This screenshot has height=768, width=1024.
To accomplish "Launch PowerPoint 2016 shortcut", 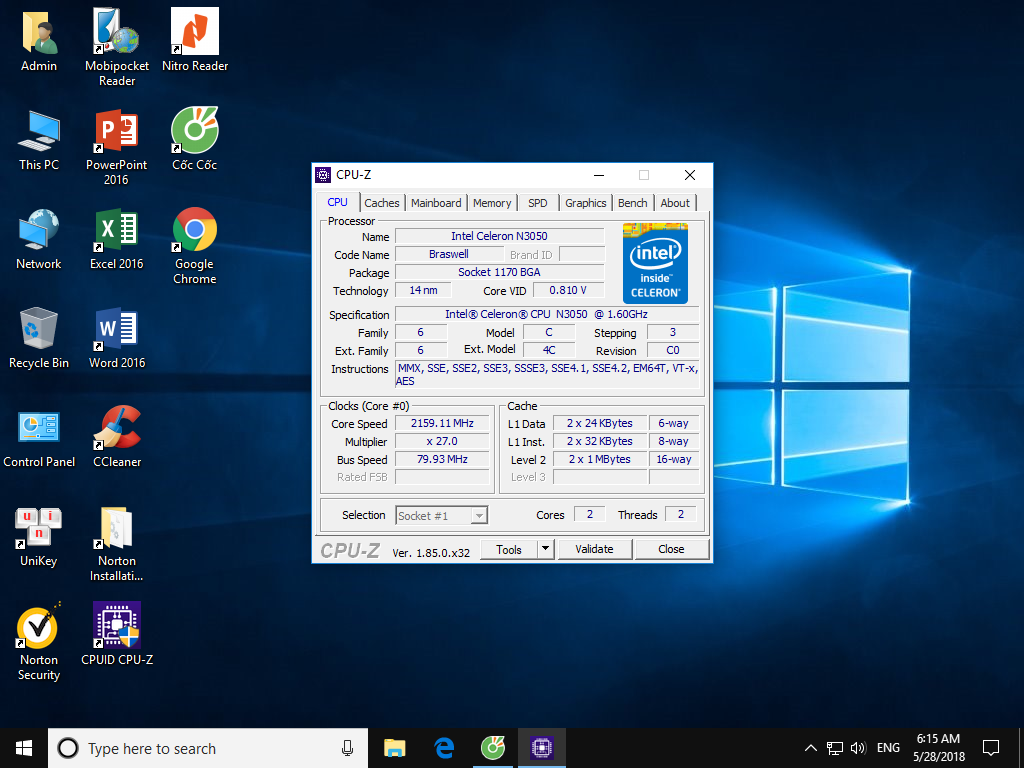I will tap(116, 147).
